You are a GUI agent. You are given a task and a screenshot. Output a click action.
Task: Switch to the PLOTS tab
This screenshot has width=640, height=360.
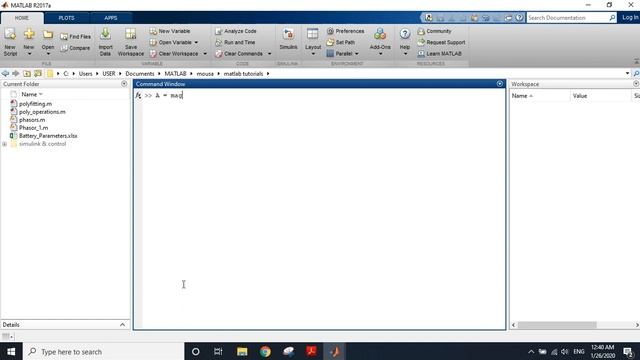(66, 18)
